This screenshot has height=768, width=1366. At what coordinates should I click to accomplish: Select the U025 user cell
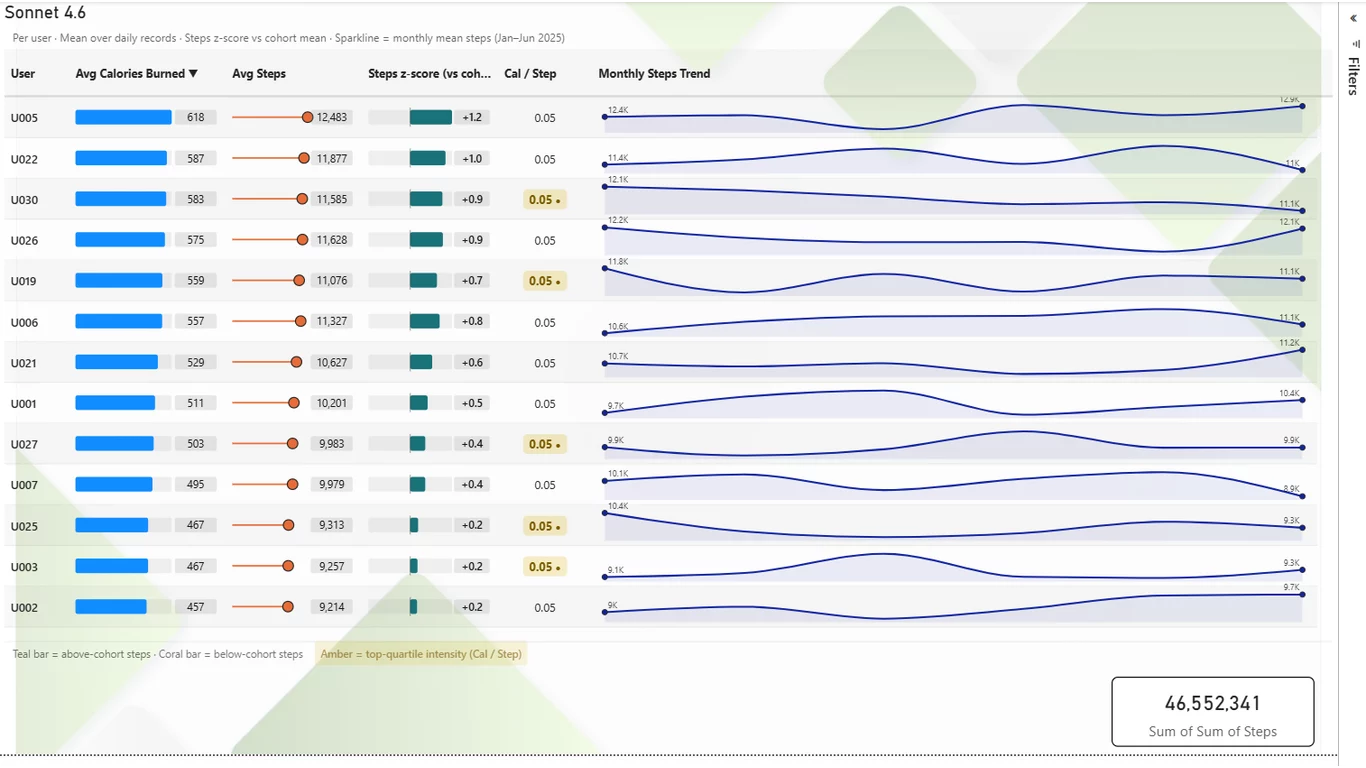[x=24, y=526]
